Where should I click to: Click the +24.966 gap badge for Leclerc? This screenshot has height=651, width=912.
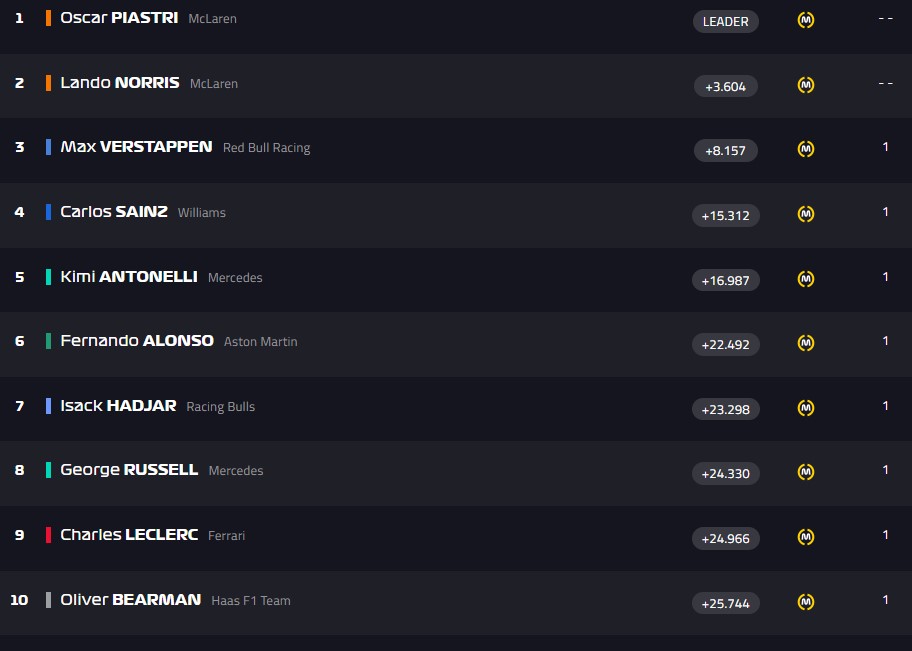[x=726, y=538]
